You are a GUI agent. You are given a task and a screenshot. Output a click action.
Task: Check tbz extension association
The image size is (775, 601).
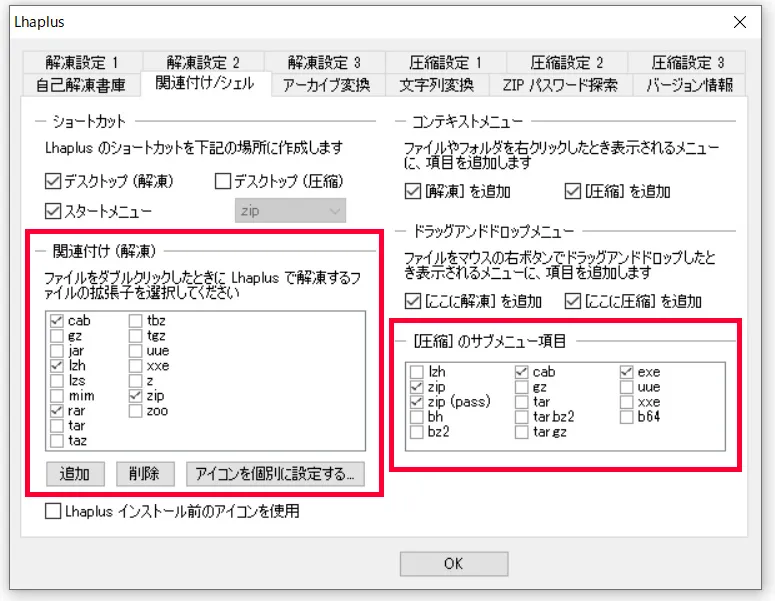[135, 321]
